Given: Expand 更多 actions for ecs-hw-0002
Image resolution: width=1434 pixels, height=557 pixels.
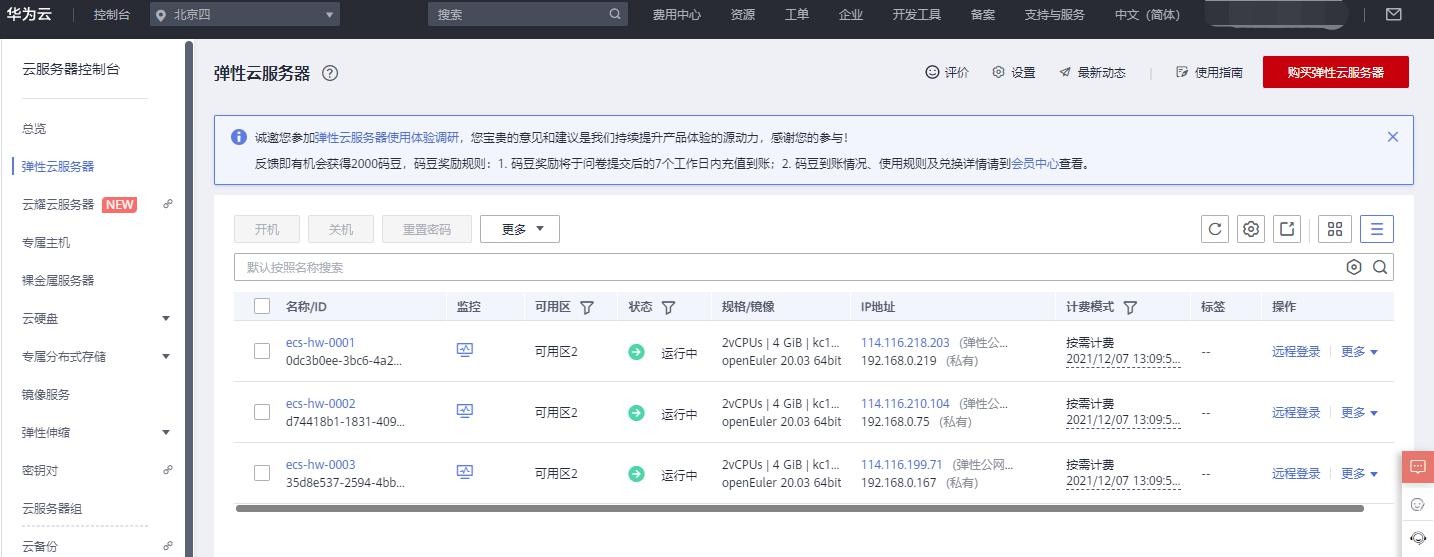Looking at the screenshot, I should 1359,412.
